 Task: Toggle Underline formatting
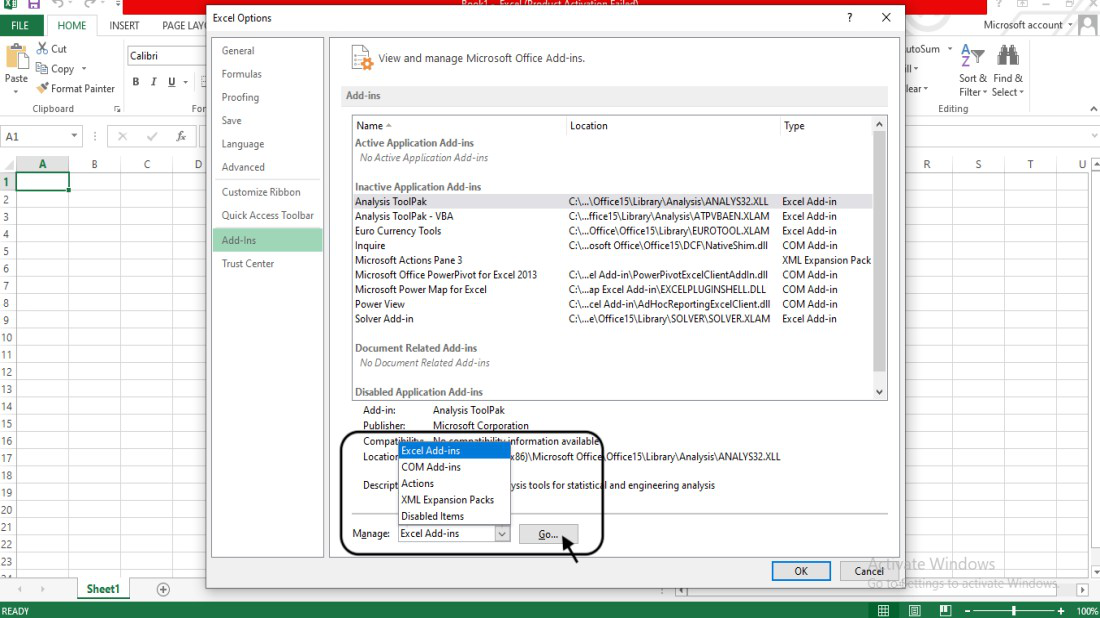(x=171, y=81)
